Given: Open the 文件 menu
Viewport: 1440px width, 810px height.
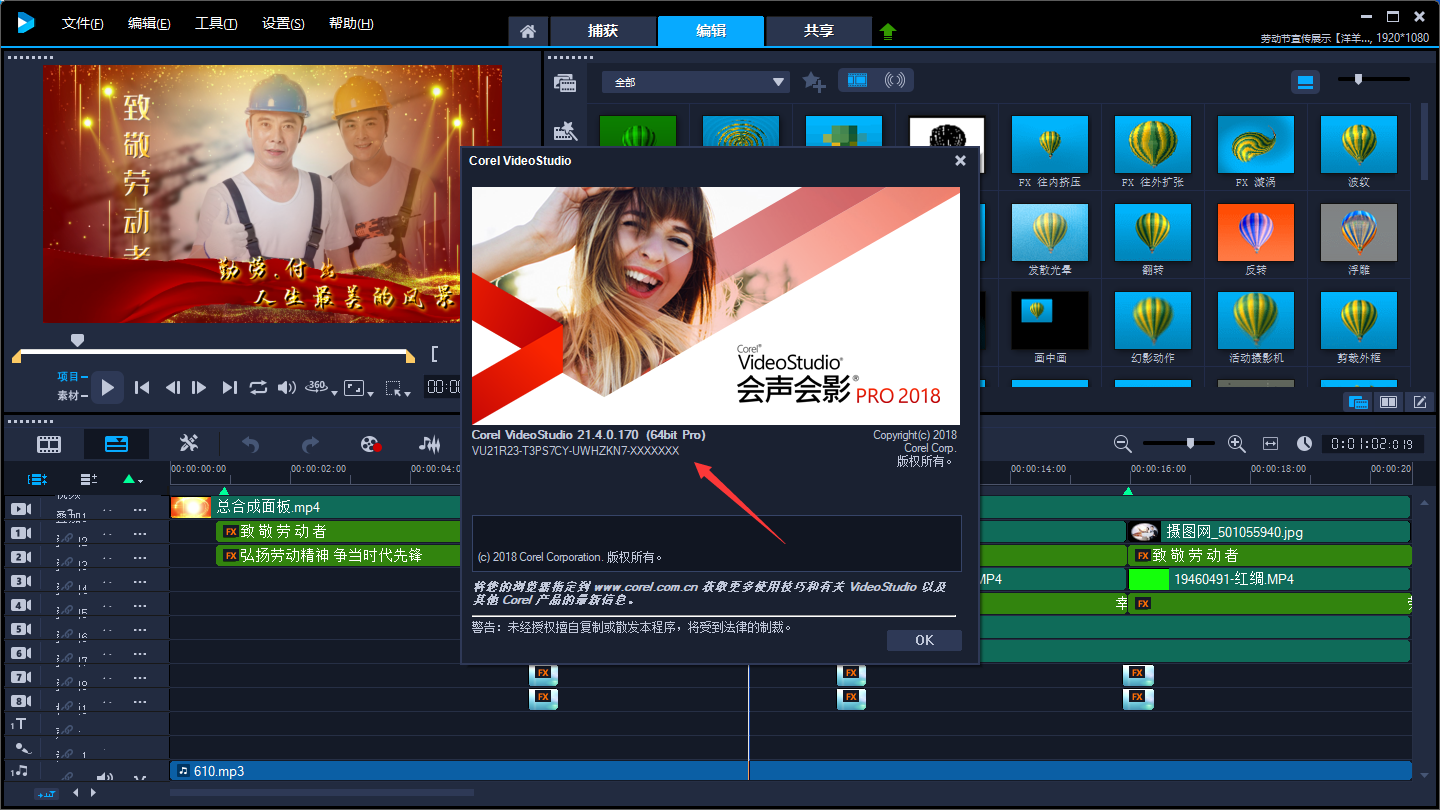Looking at the screenshot, I should (x=82, y=23).
